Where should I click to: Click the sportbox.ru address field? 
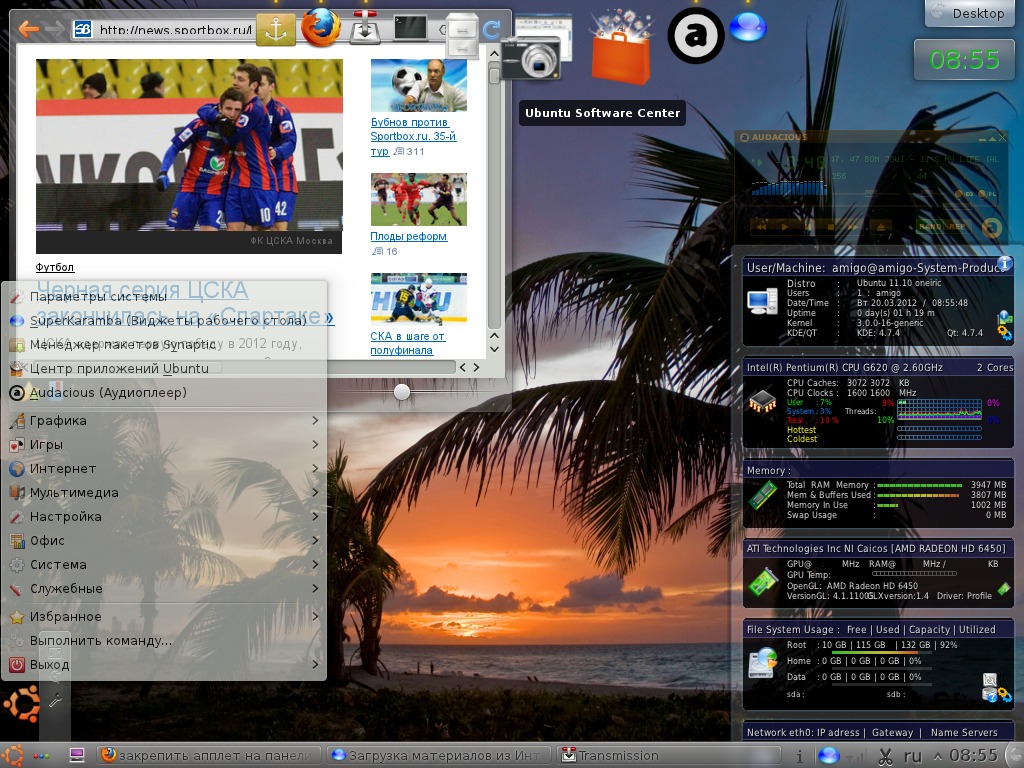(175, 29)
